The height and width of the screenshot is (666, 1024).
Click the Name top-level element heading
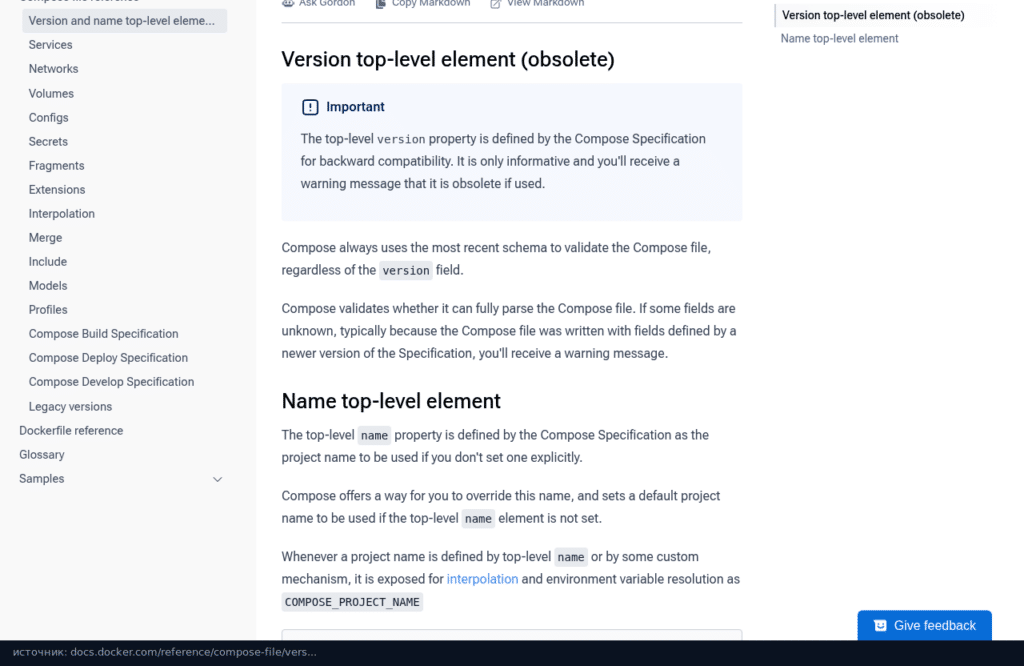[391, 401]
